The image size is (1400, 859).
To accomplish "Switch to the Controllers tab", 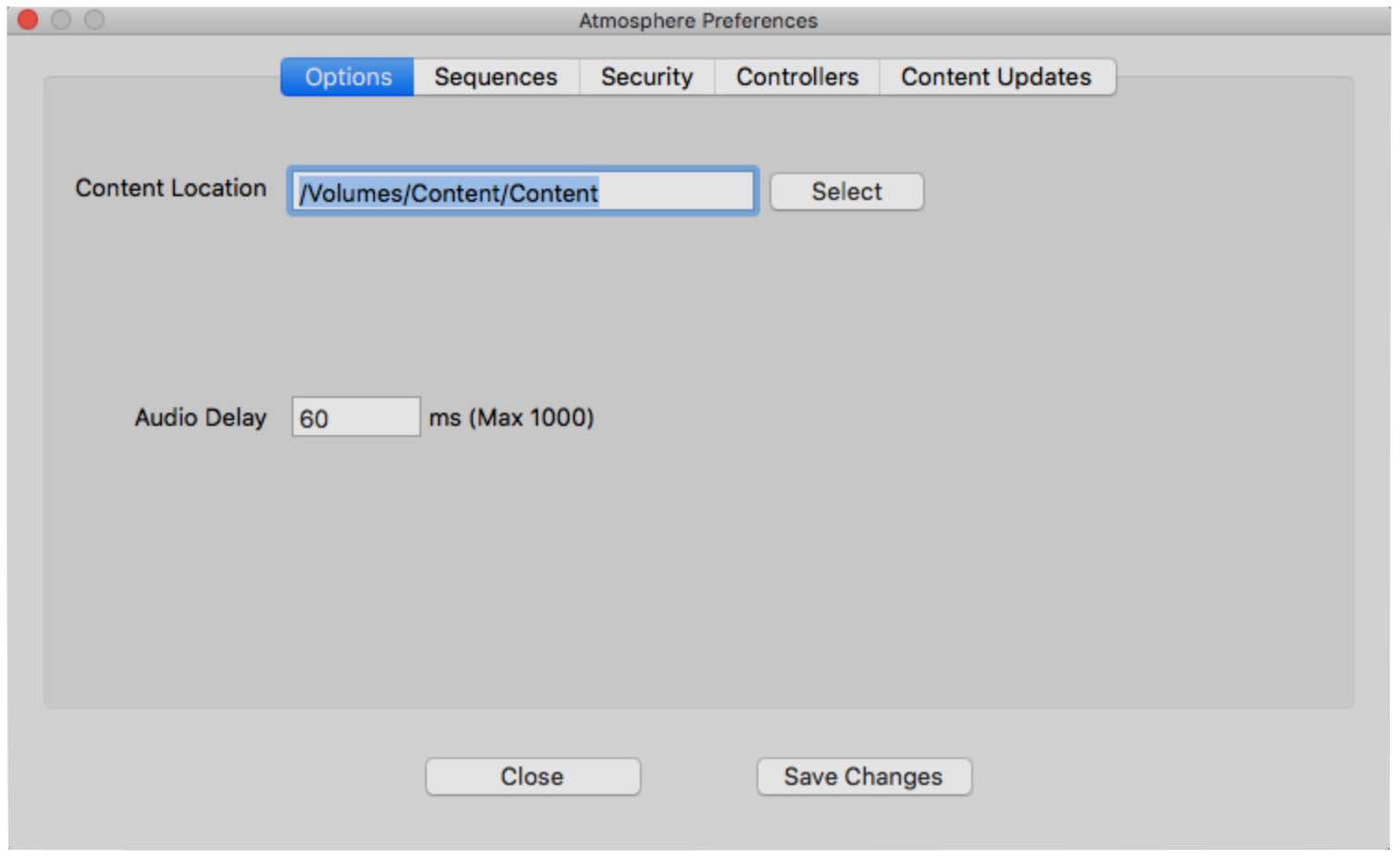I will coord(797,77).
